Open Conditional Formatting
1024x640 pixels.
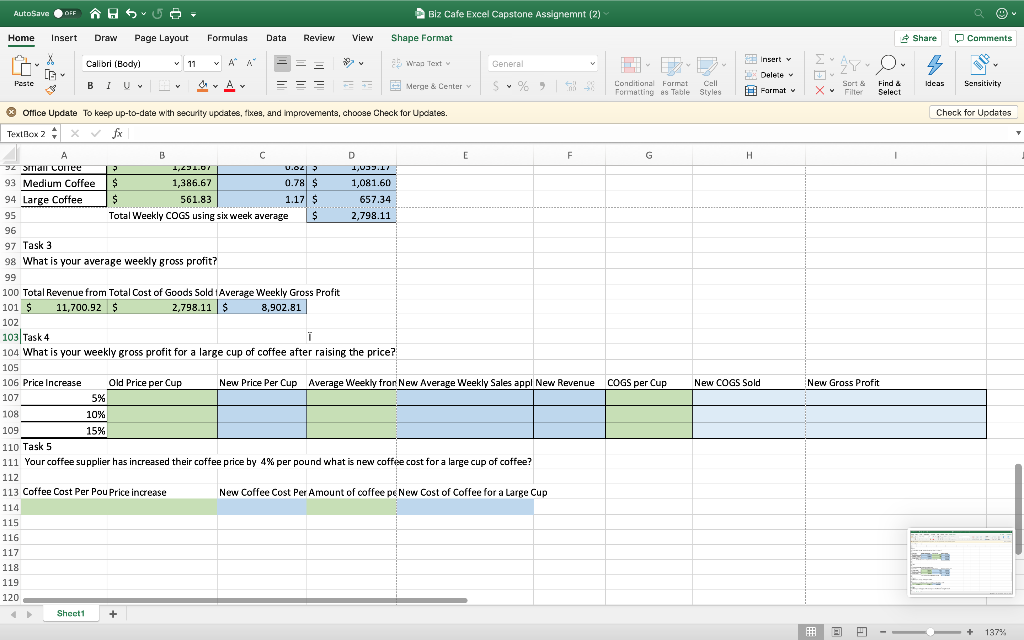(633, 75)
